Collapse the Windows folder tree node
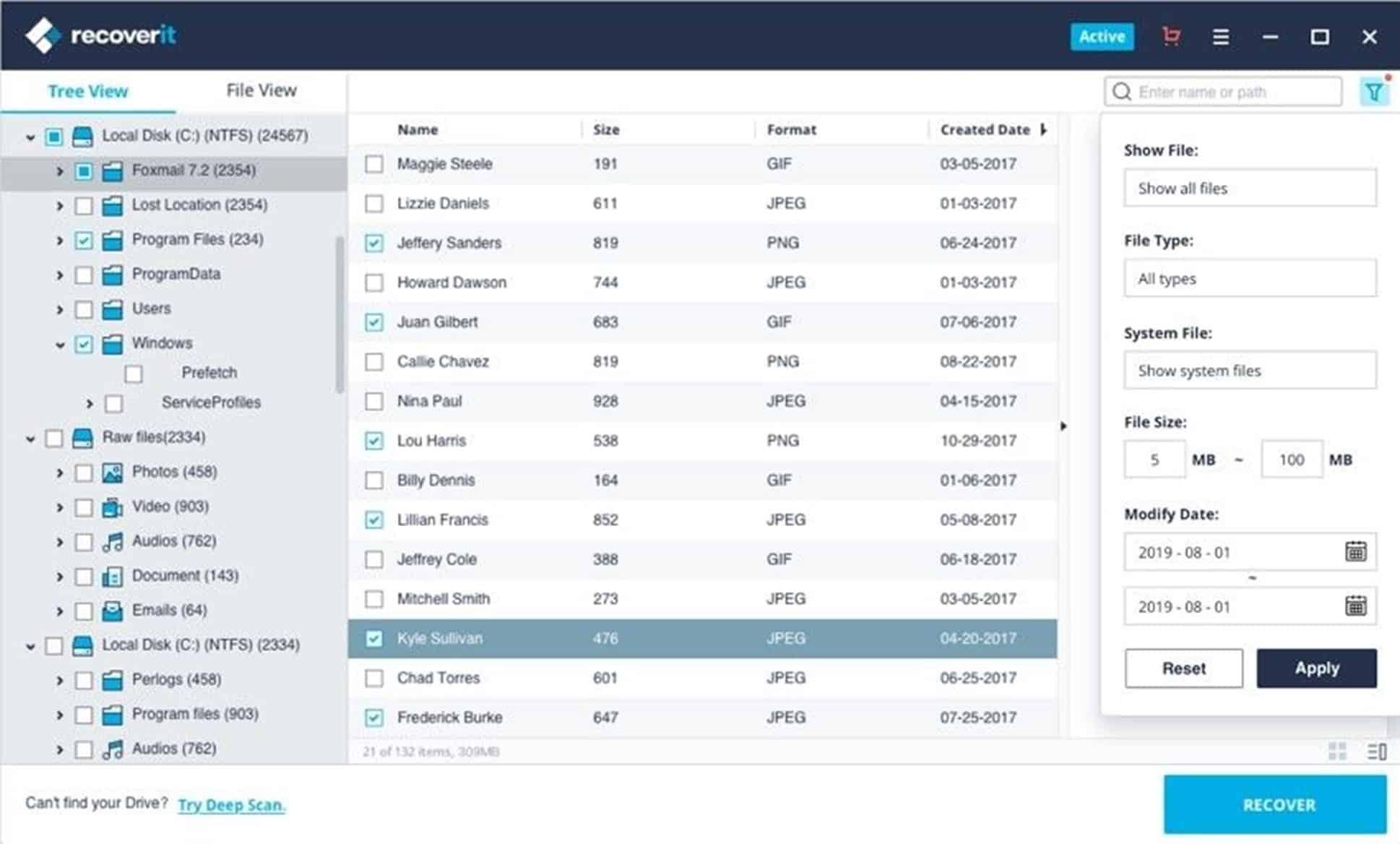This screenshot has height=844, width=1400. pyautogui.click(x=60, y=345)
